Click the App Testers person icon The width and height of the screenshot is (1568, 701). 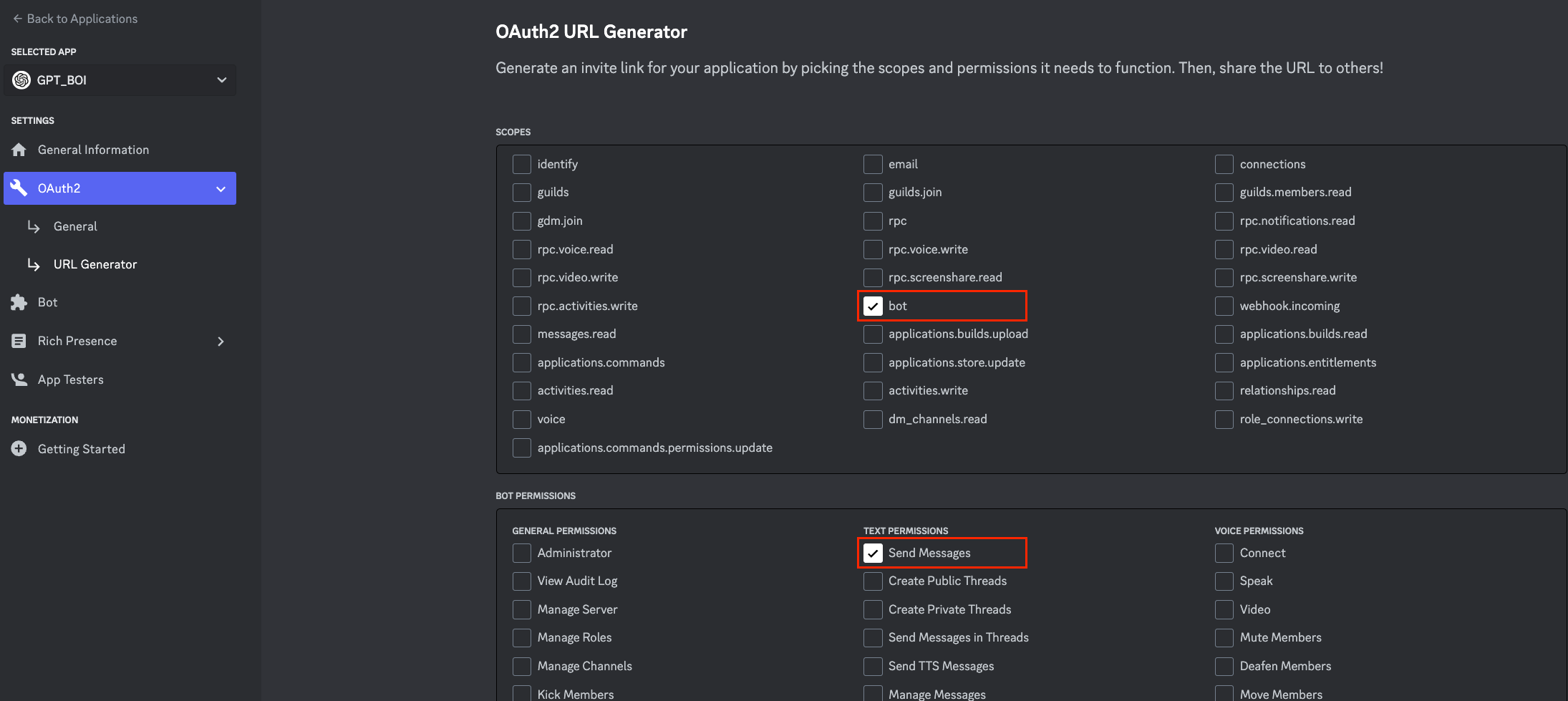pyautogui.click(x=19, y=379)
